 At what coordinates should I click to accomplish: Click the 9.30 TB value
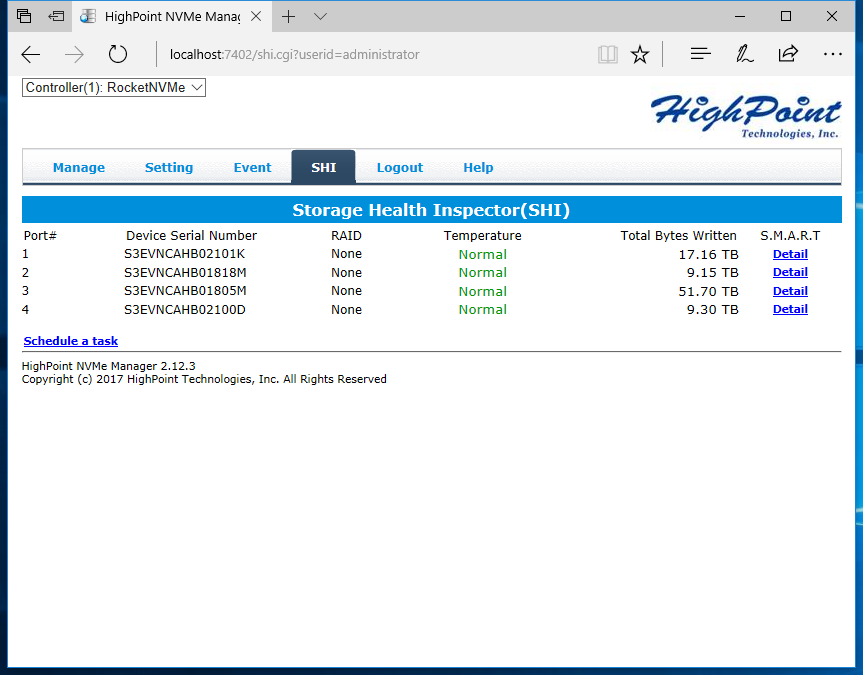[x=712, y=309]
